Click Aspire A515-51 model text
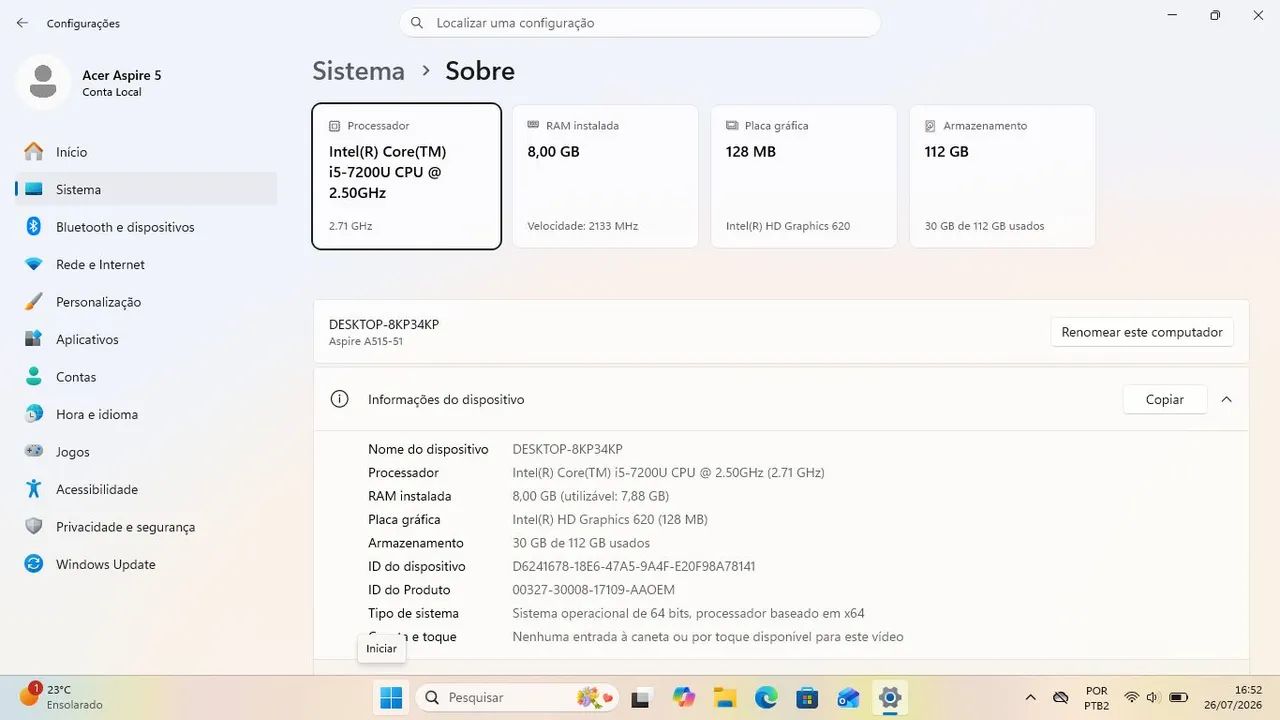Viewport: 1280px width, 720px height. coord(366,342)
